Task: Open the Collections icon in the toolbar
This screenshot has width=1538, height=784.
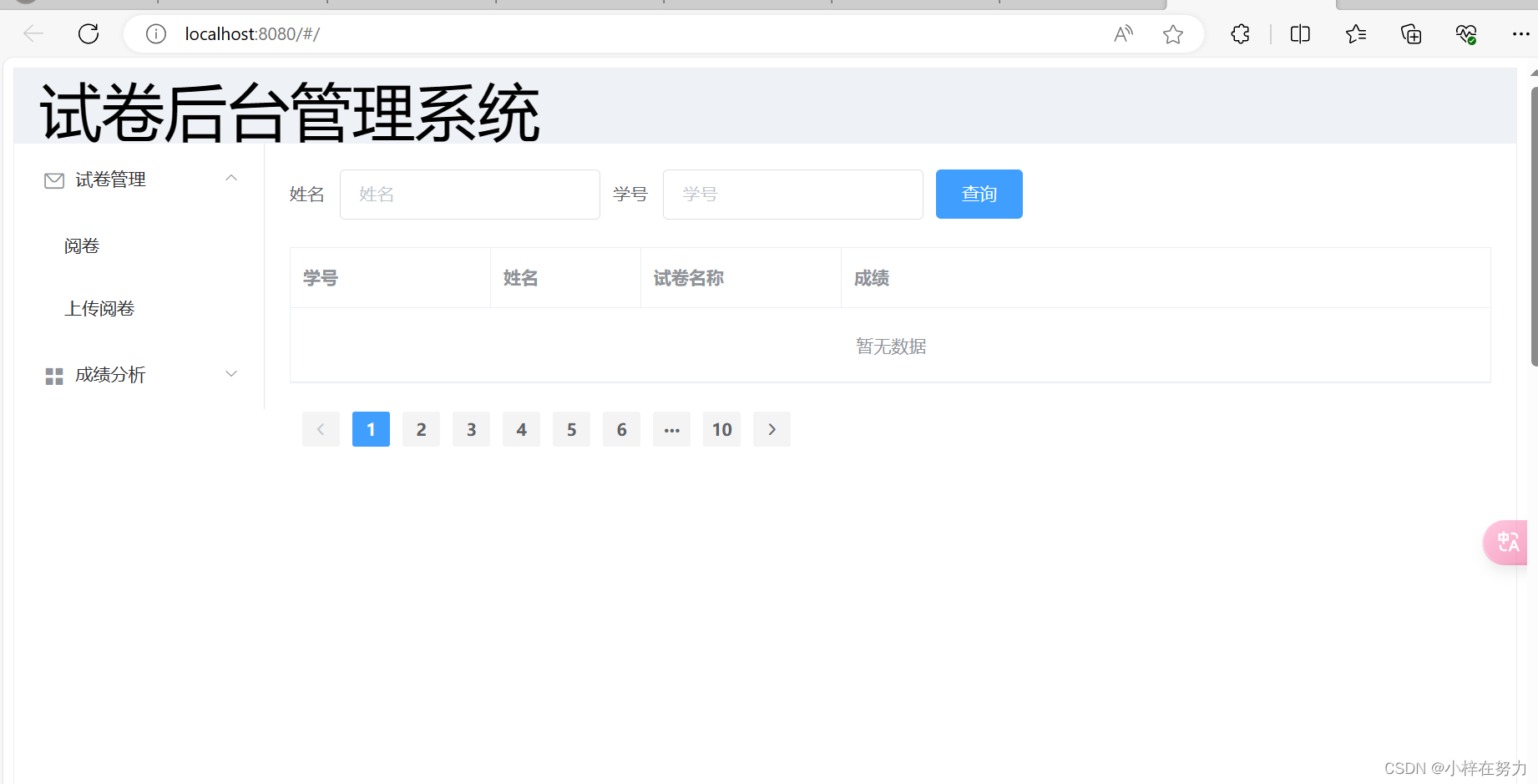Action: coord(1410,33)
